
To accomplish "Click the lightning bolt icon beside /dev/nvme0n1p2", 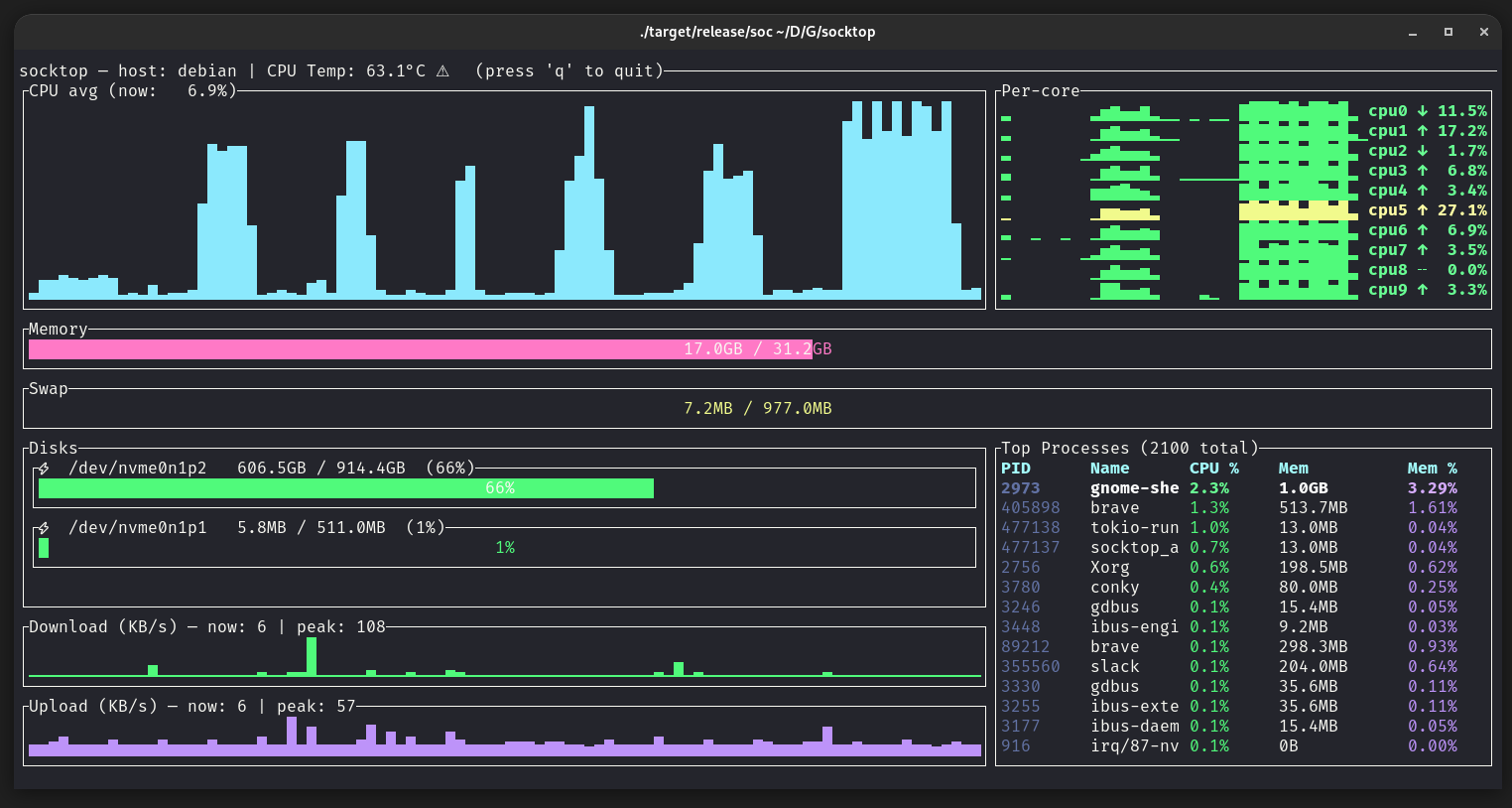I will point(45,467).
